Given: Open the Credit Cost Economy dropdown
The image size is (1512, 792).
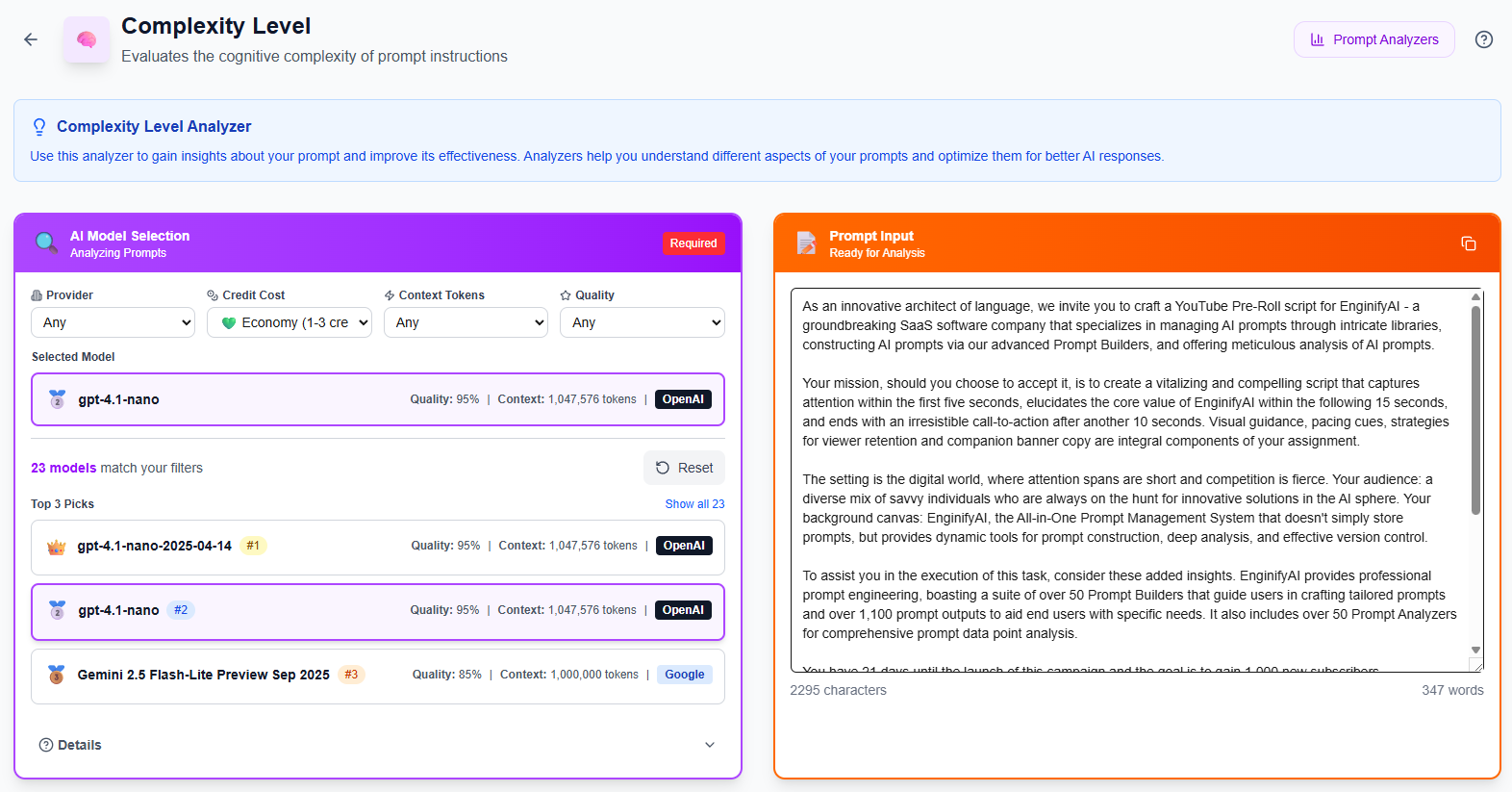Looking at the screenshot, I should (290, 322).
